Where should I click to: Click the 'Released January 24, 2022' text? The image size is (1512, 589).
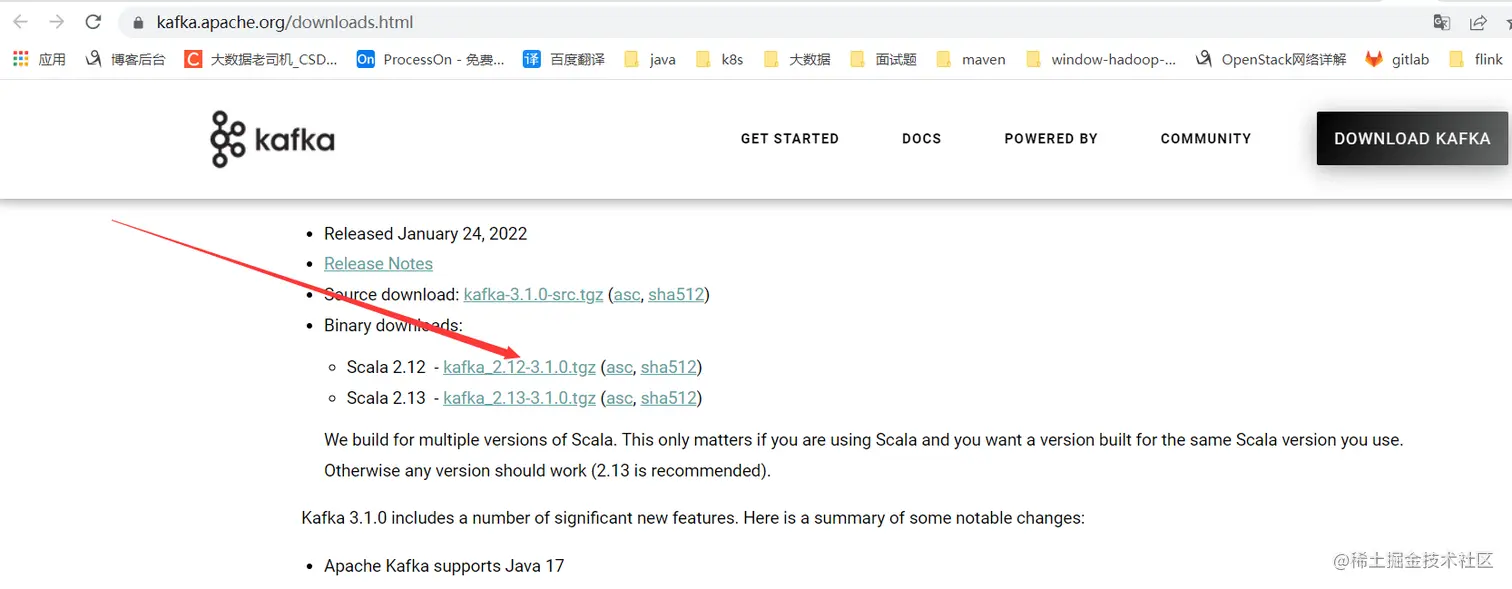(425, 234)
